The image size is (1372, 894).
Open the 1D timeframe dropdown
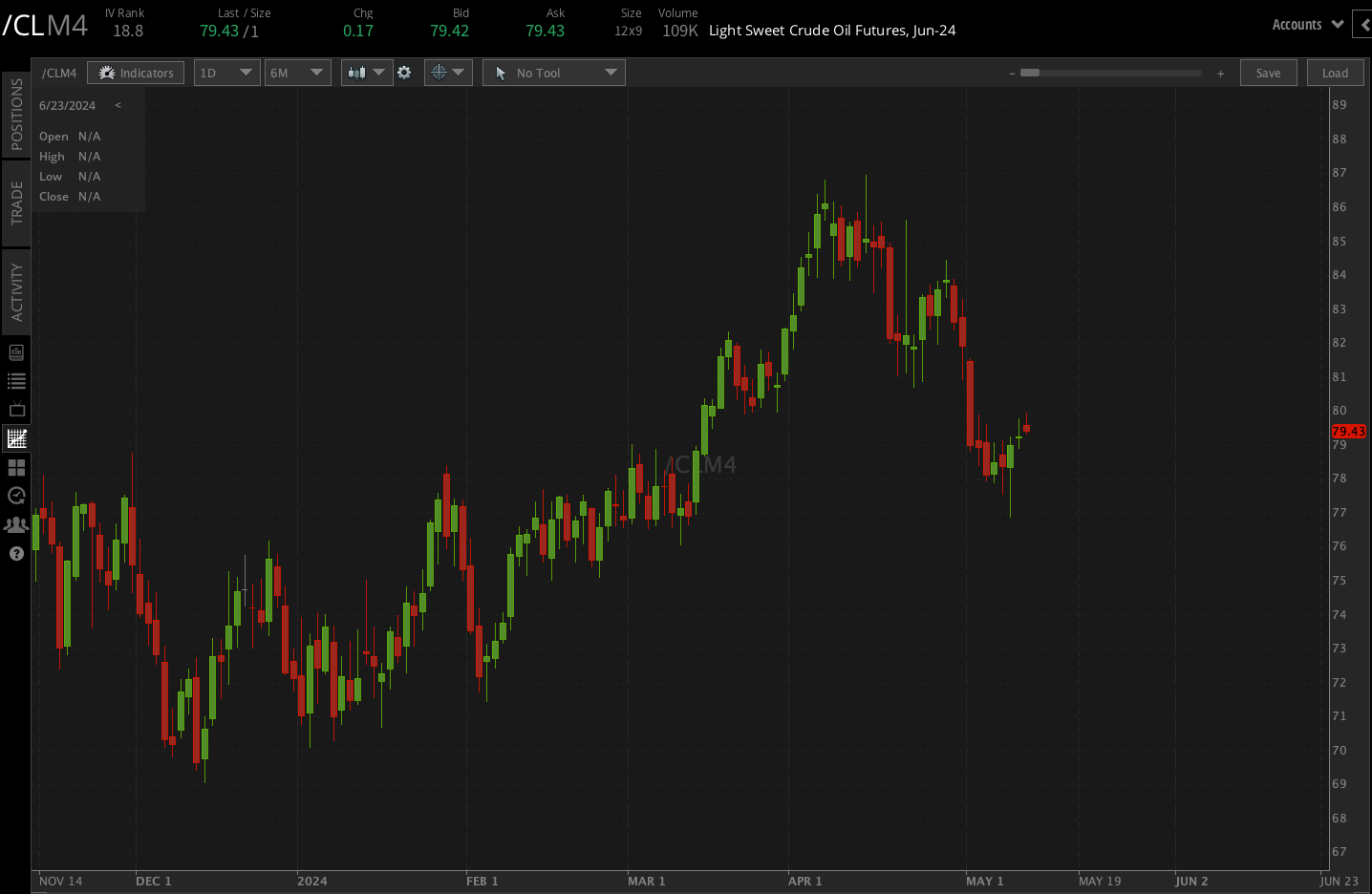tap(226, 72)
